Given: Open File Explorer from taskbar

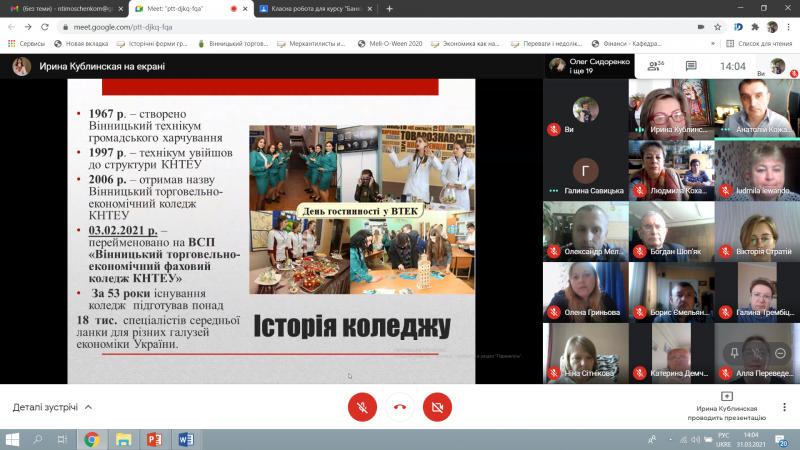Looking at the screenshot, I should click(123, 439).
